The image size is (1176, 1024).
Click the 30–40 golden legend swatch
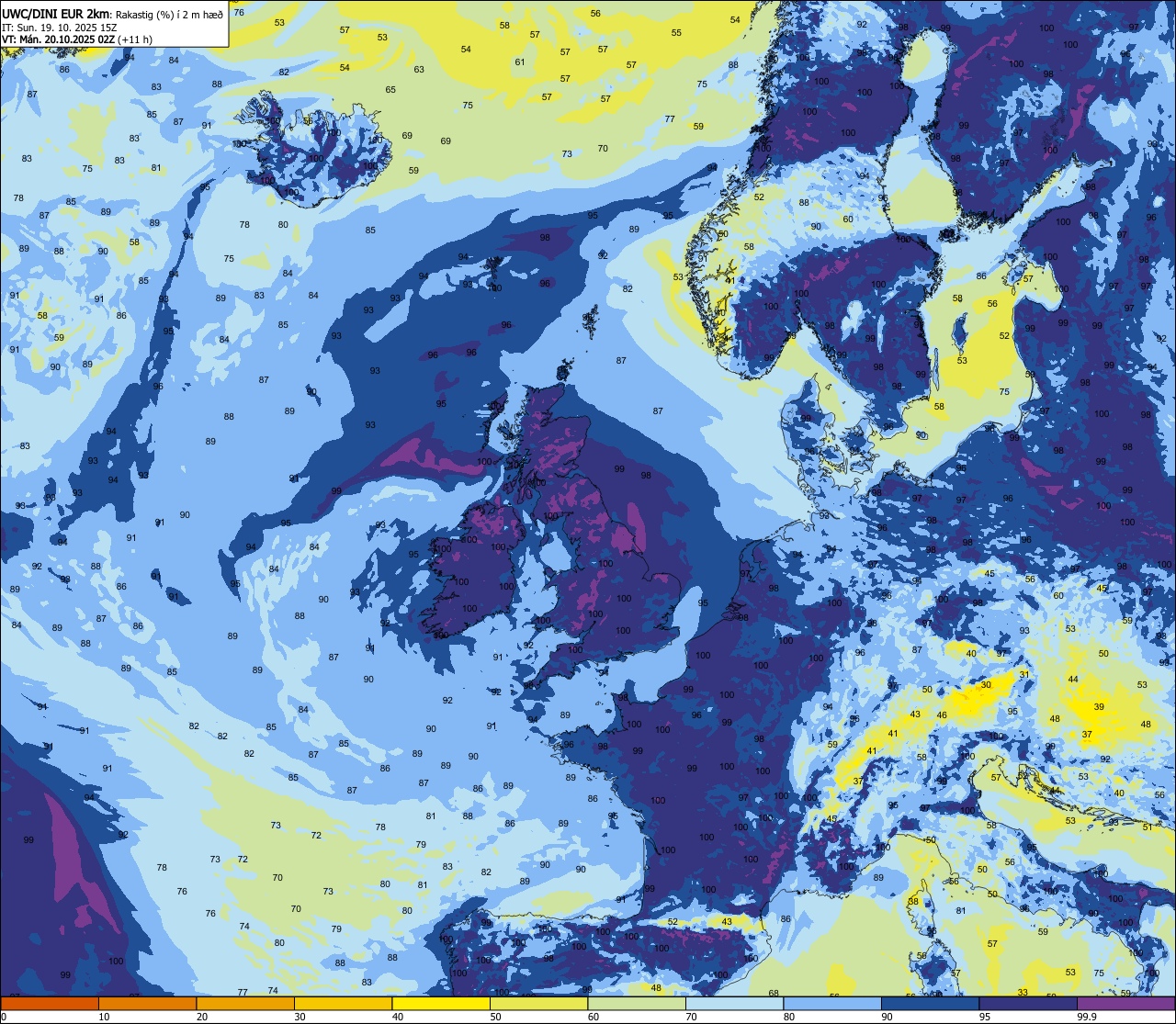(343, 1003)
